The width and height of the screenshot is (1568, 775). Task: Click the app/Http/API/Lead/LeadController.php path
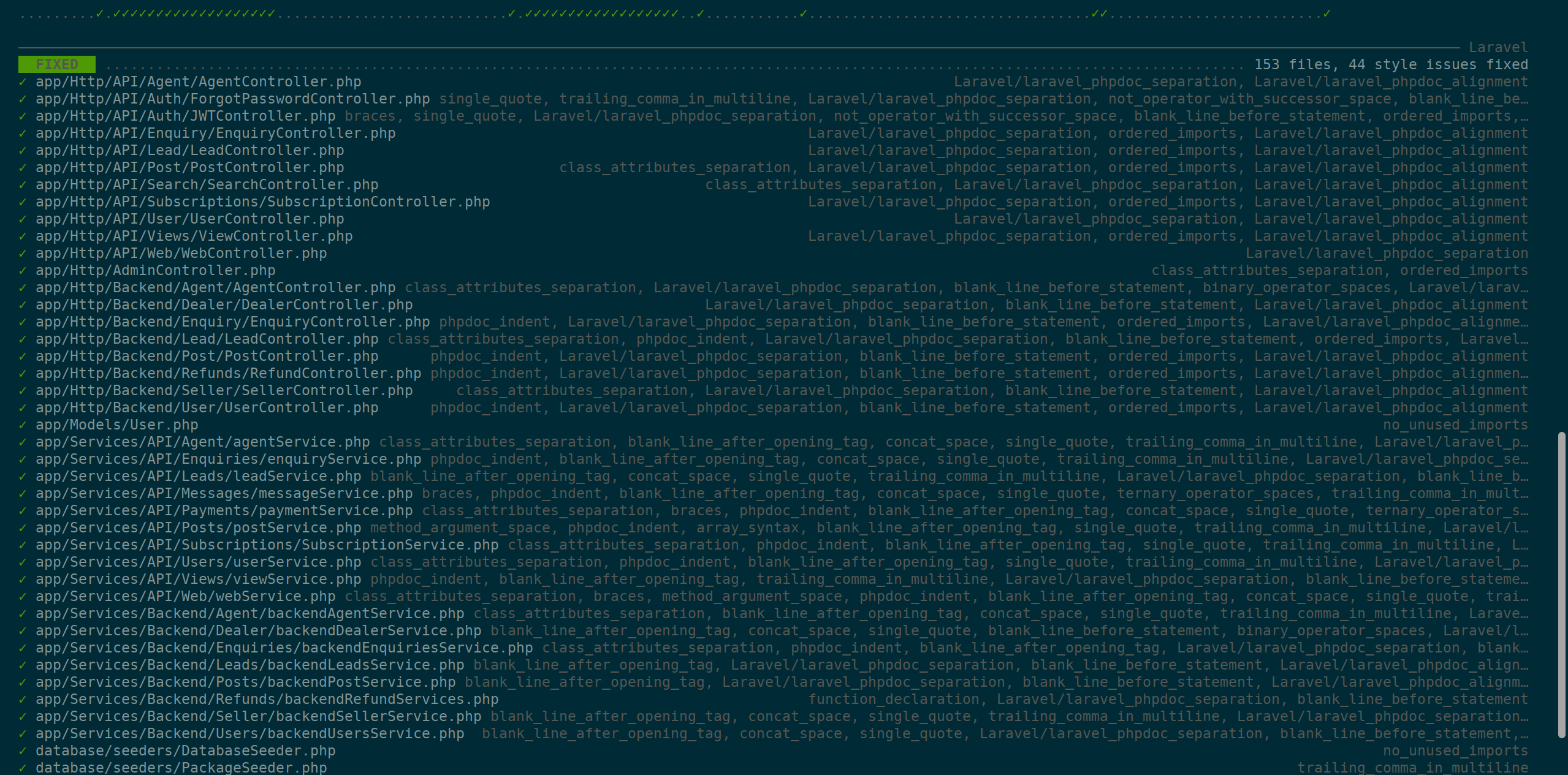pos(190,150)
